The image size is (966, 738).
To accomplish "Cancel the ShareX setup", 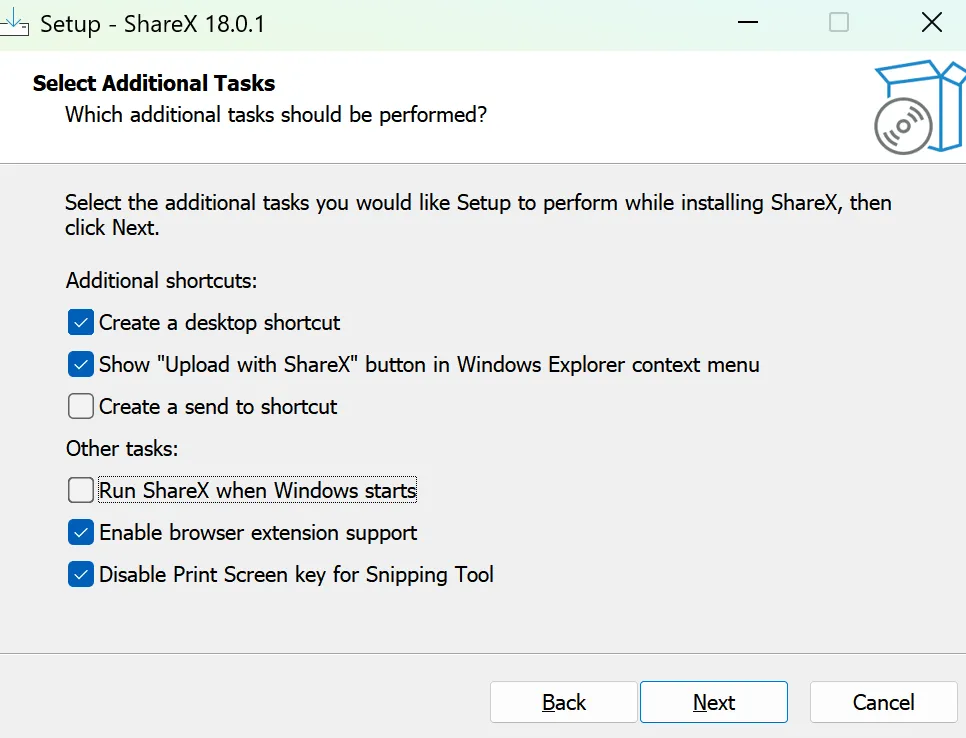I will (x=883, y=703).
